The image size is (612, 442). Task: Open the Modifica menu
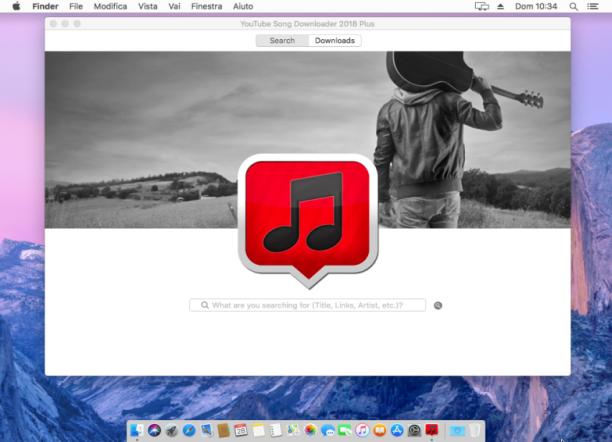point(110,6)
